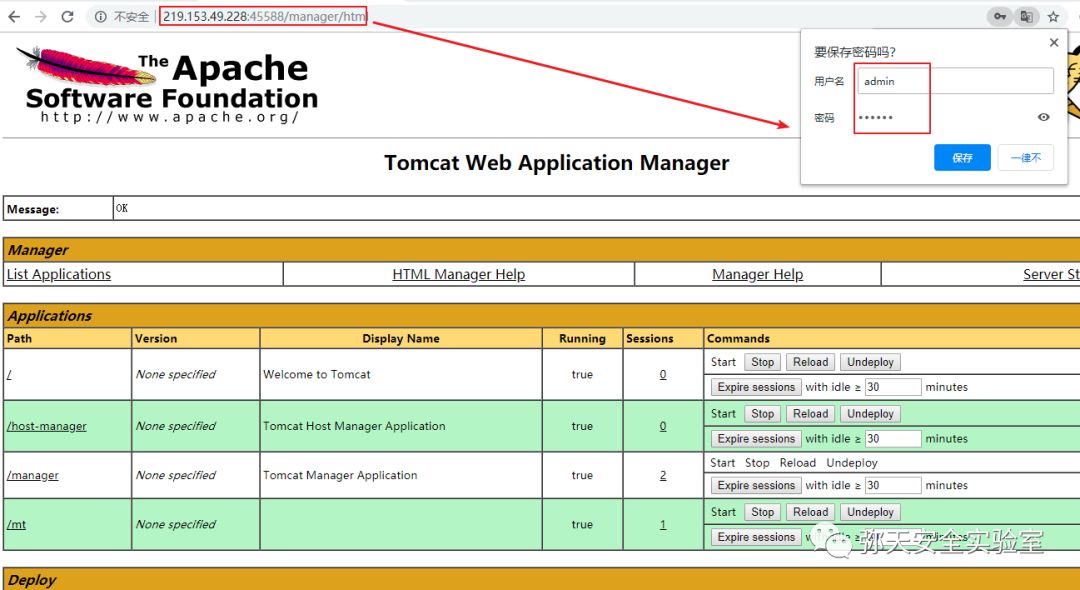Open the List Applications link
The width and height of the screenshot is (1080, 590).
point(59,274)
